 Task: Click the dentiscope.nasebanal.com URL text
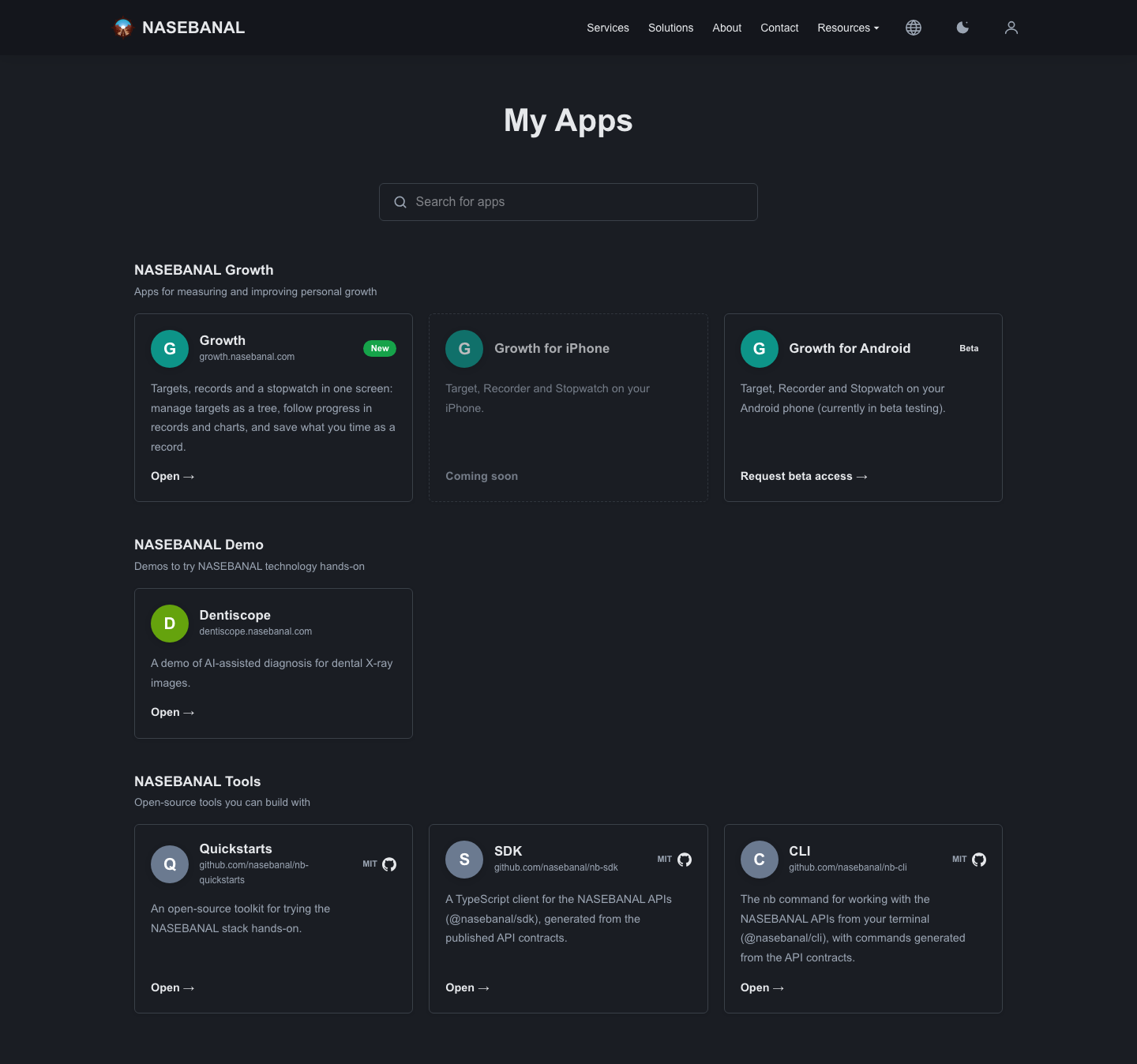coord(256,631)
